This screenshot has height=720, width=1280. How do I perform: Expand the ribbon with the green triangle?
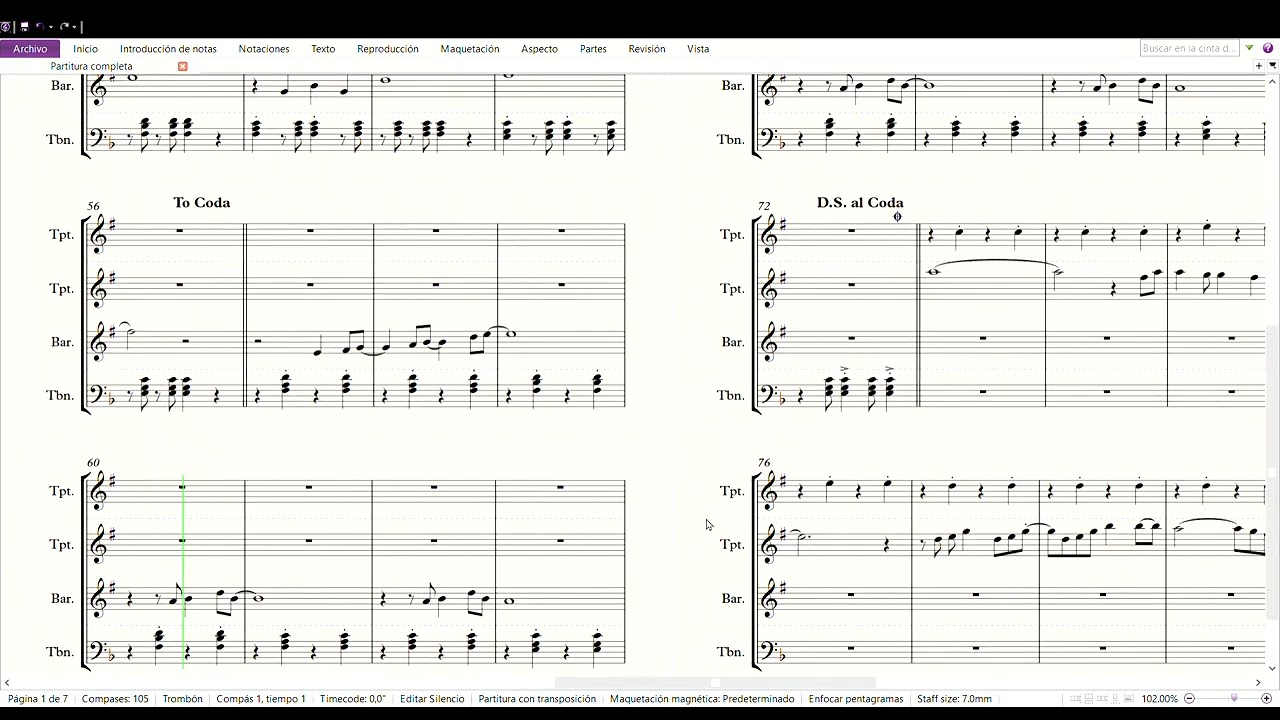click(x=1249, y=48)
